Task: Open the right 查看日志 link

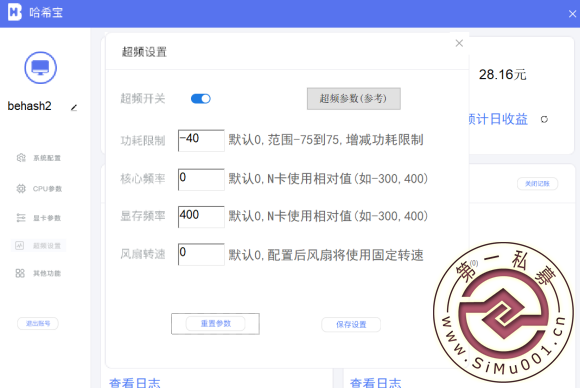Action: pyautogui.click(x=375, y=383)
